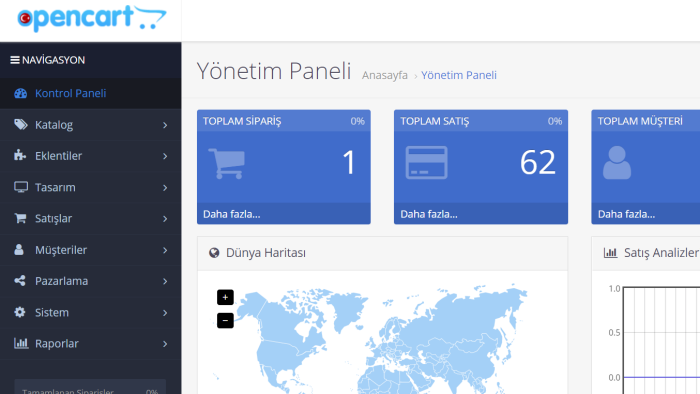Expand the Sistem menu chevron
Screen dimensions: 700x394
point(165,313)
